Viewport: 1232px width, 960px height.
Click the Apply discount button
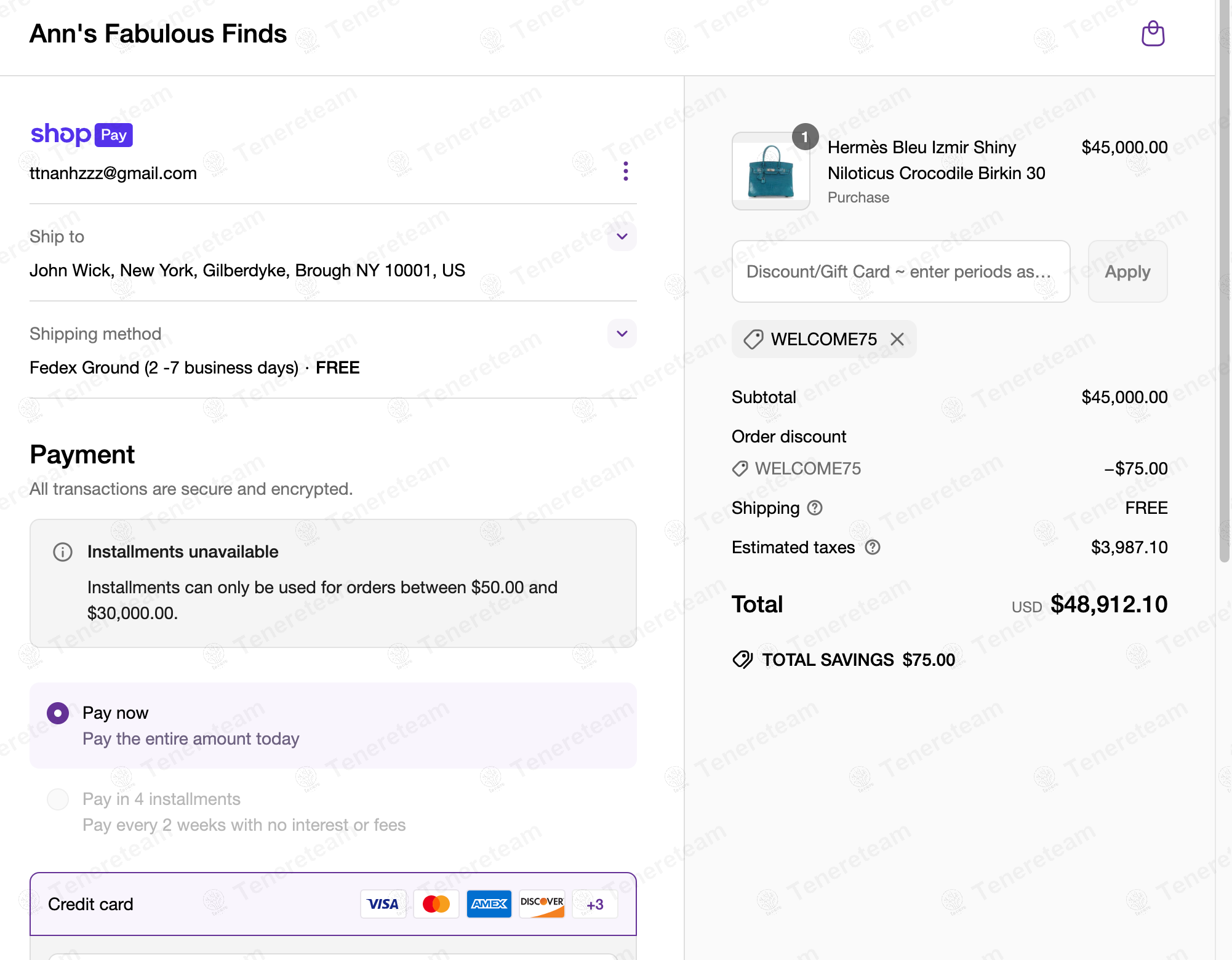(1127, 271)
